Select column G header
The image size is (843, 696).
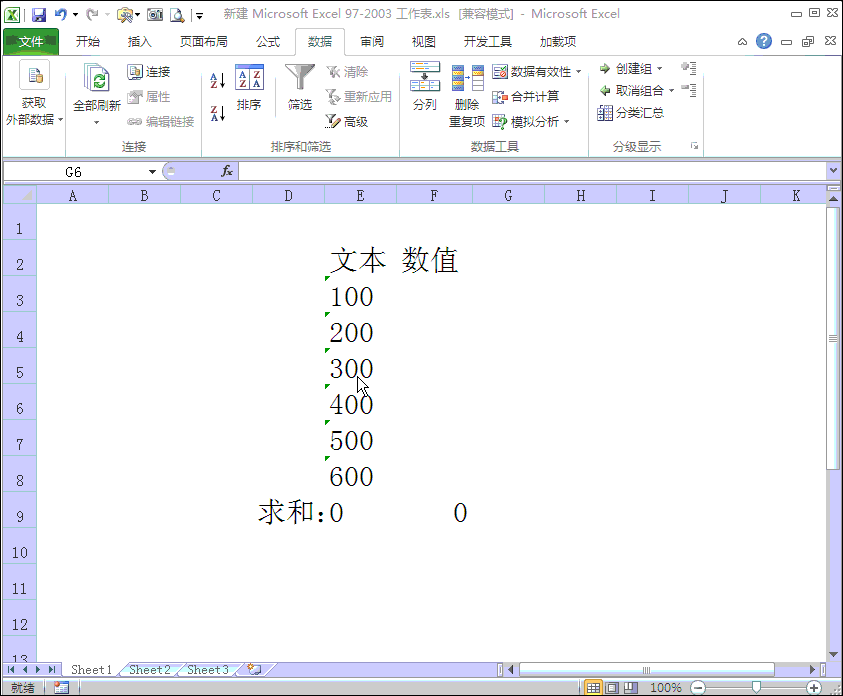coord(508,196)
